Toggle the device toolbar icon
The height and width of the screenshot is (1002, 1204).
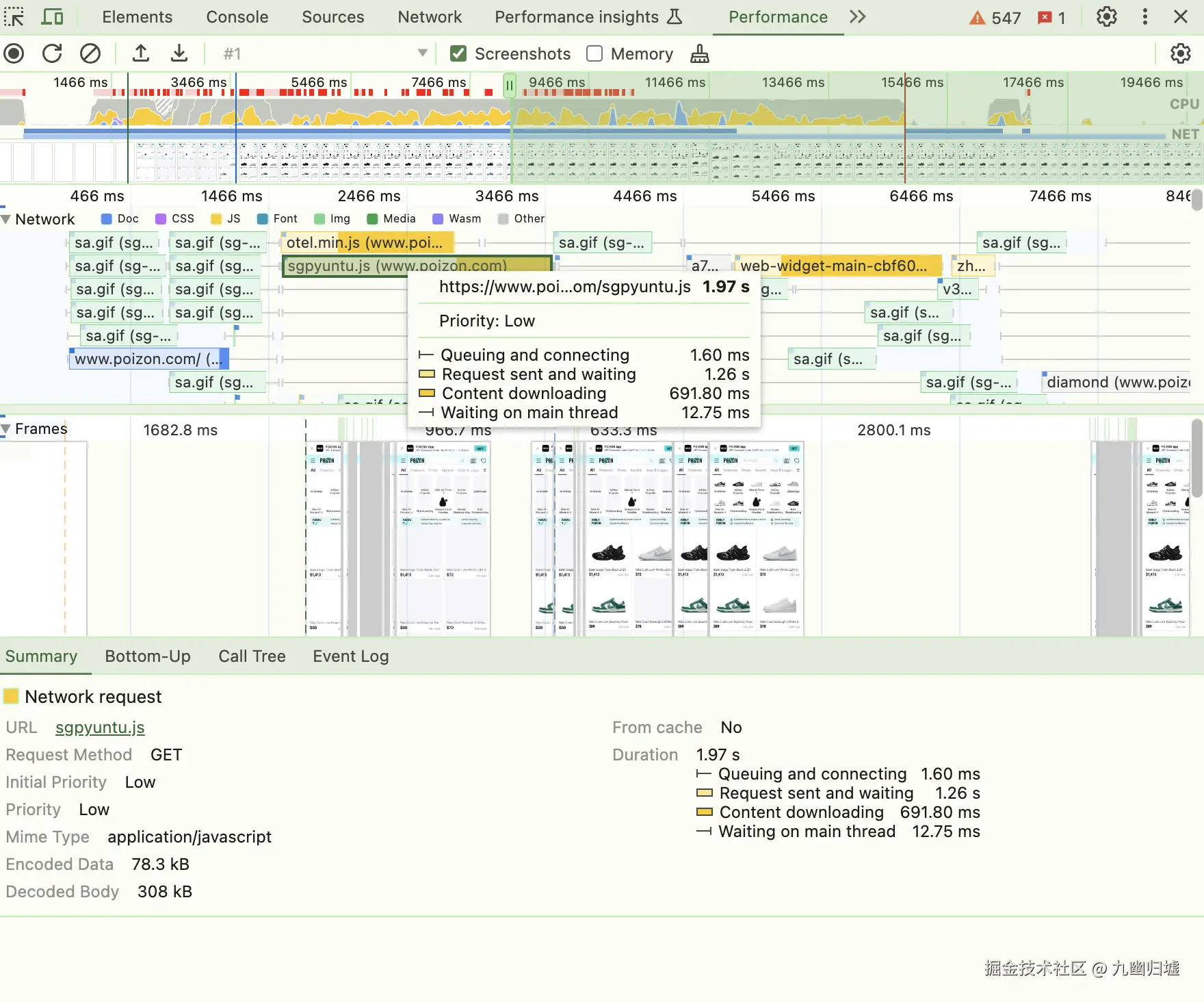pos(52,17)
